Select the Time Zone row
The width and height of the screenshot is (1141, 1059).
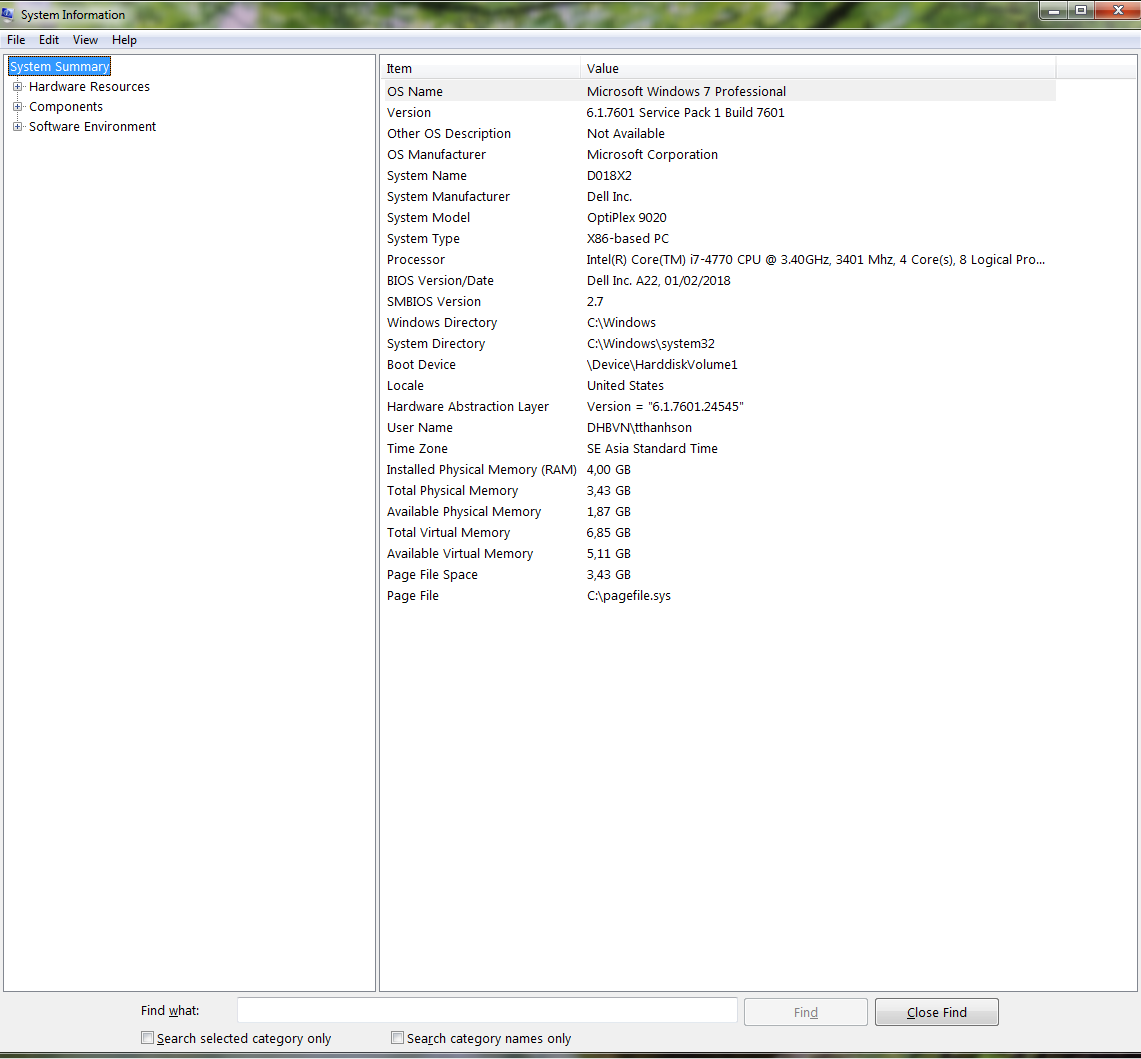(719, 449)
